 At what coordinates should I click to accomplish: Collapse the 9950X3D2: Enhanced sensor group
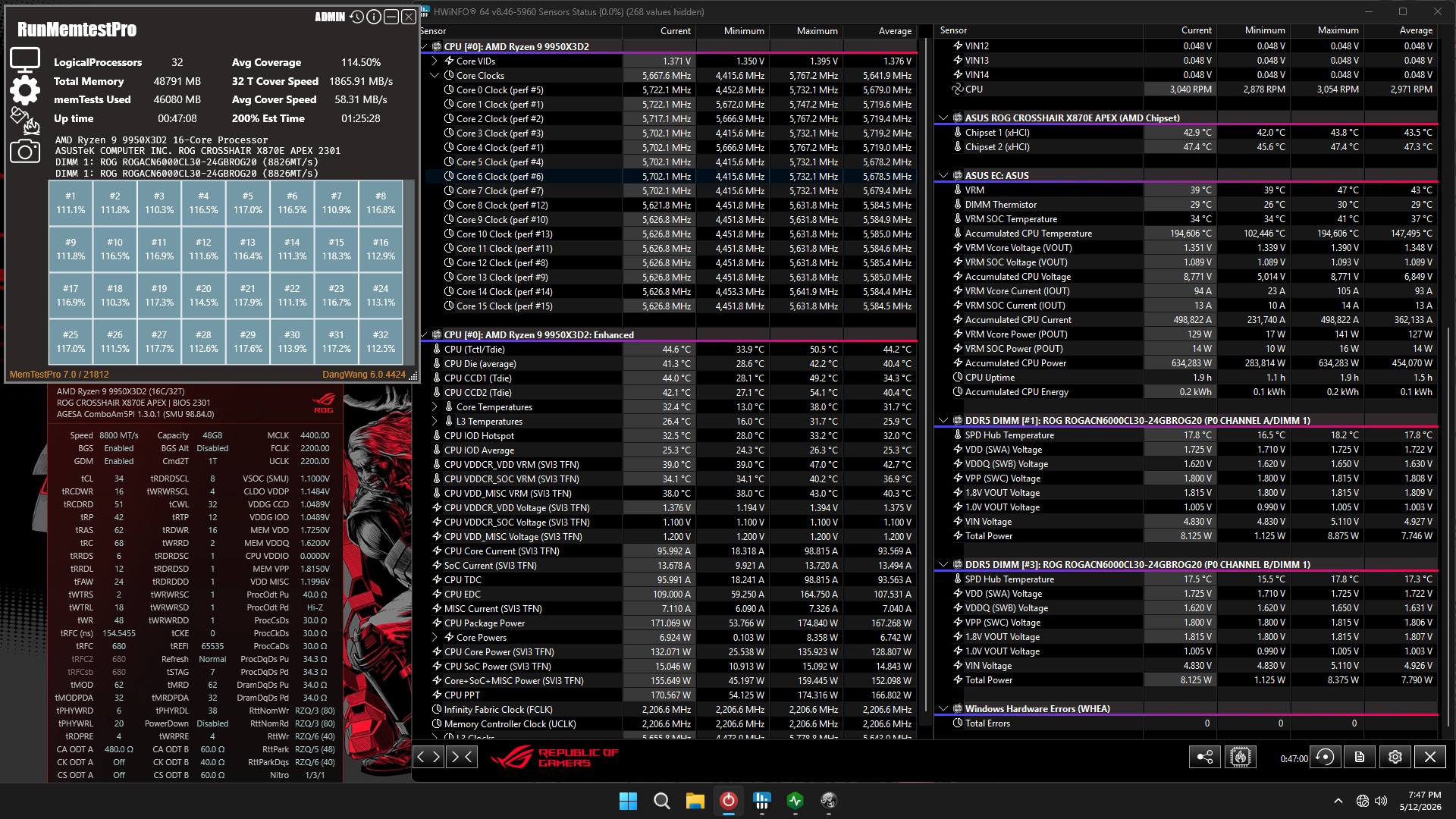point(424,334)
